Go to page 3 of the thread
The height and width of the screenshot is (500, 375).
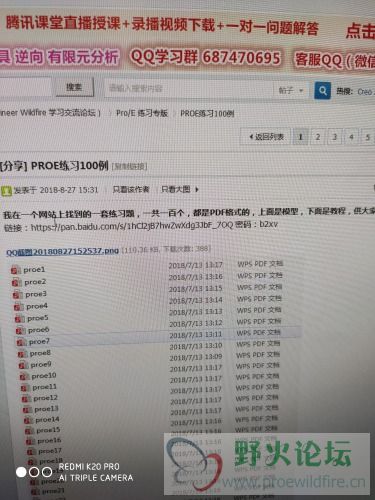pos(334,137)
